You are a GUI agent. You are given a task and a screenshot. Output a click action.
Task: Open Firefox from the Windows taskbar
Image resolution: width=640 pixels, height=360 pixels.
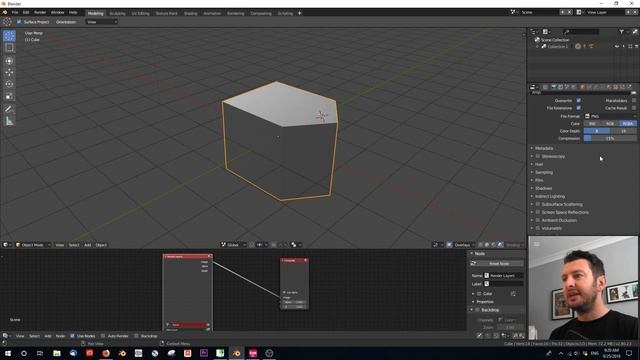[106, 353]
